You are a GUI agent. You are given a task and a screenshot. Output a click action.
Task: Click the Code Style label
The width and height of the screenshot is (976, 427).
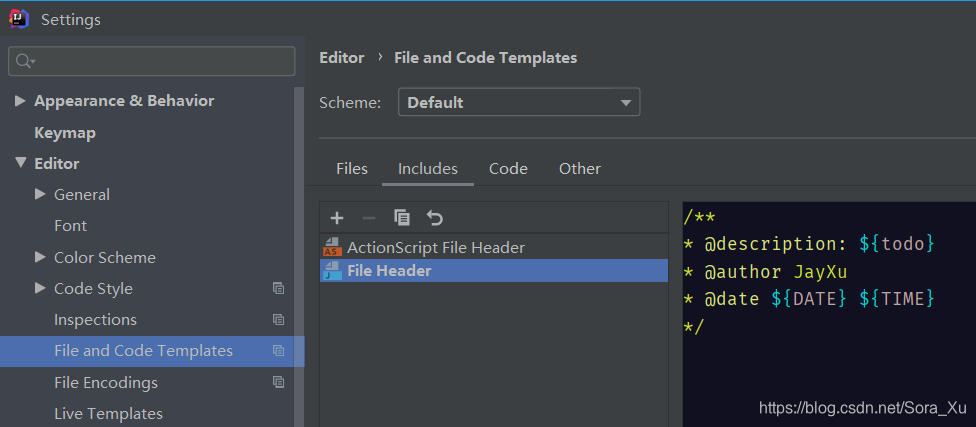pyautogui.click(x=93, y=289)
